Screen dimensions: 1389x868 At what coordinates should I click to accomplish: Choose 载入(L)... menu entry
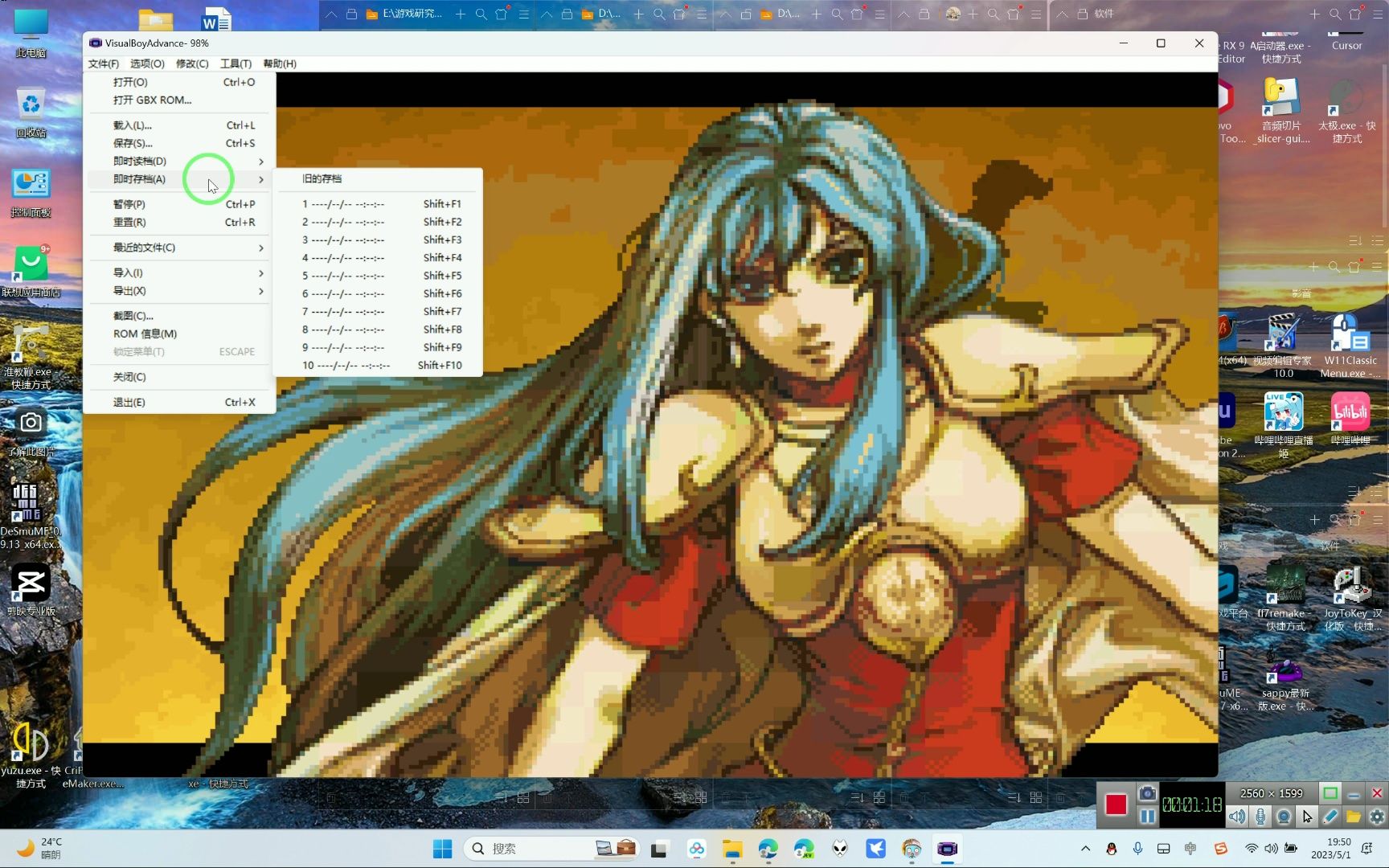(x=179, y=125)
